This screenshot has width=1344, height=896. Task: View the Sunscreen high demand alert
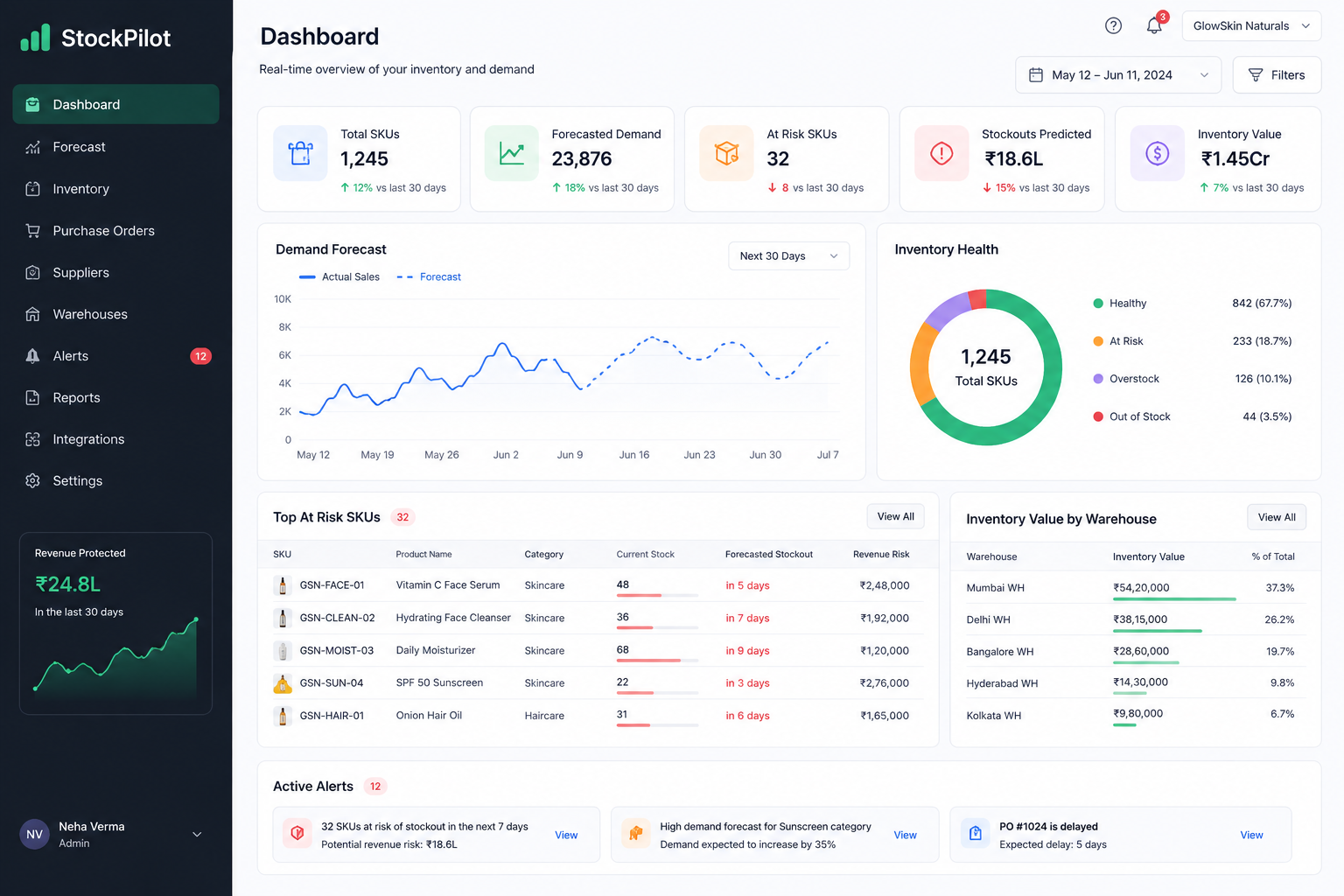(905, 835)
